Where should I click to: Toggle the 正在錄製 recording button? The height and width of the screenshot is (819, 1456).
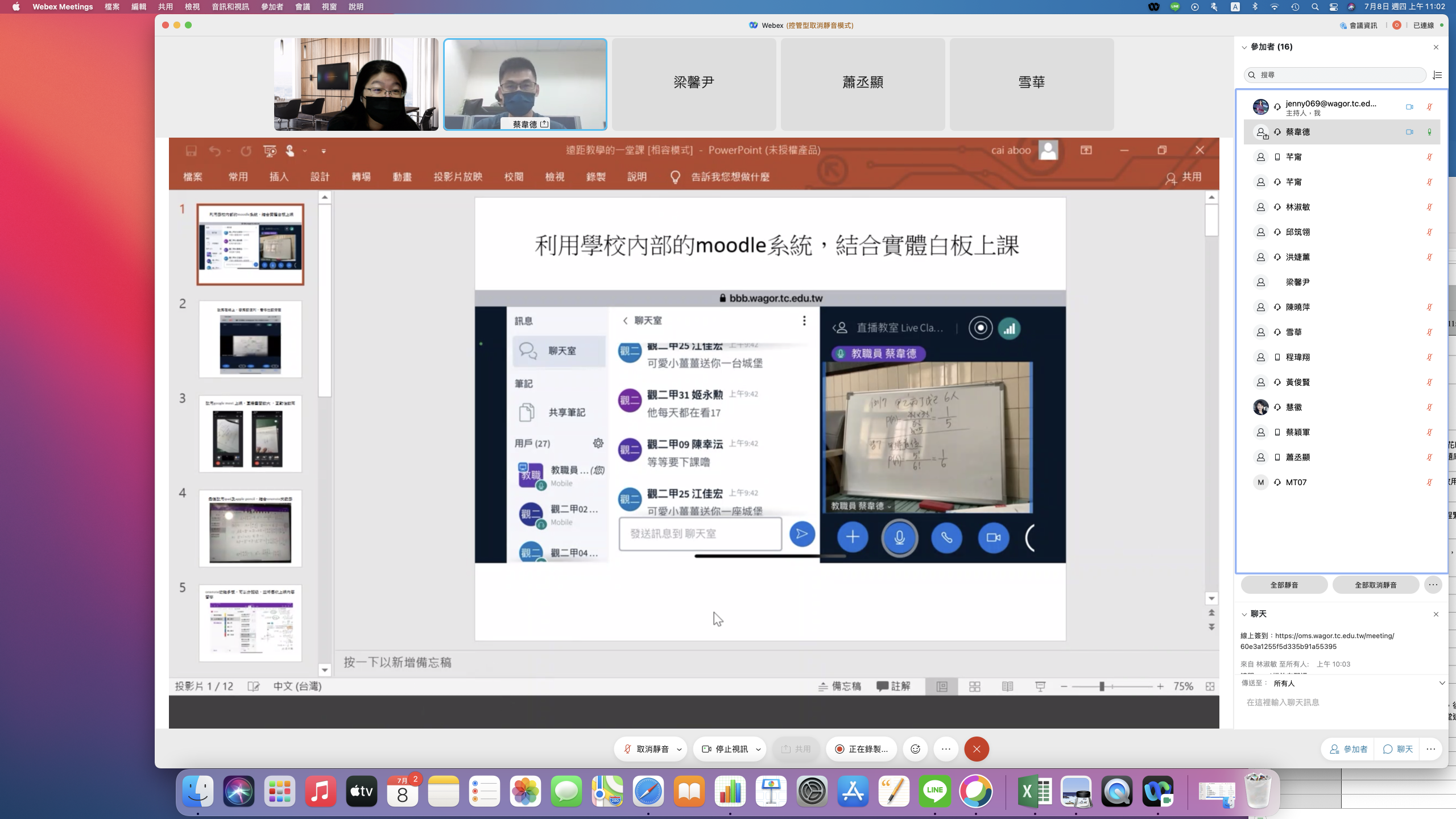[861, 749]
